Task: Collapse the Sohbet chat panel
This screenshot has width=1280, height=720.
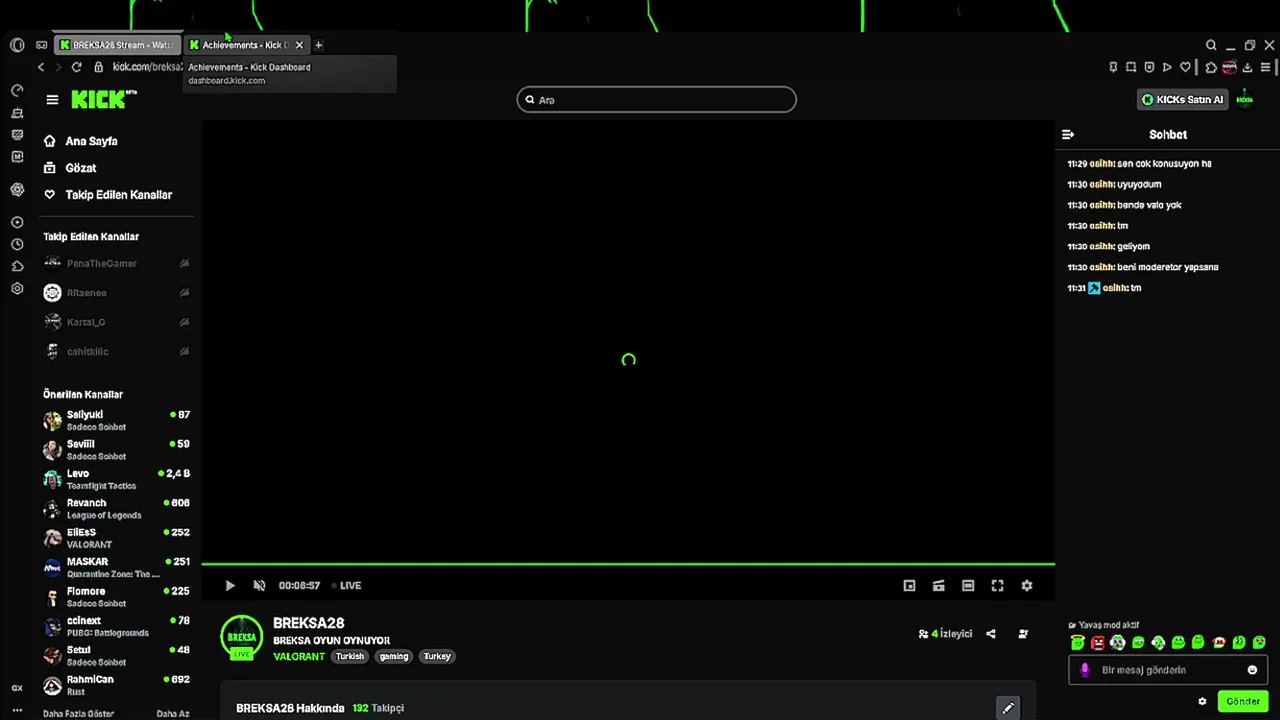Action: tap(1068, 134)
